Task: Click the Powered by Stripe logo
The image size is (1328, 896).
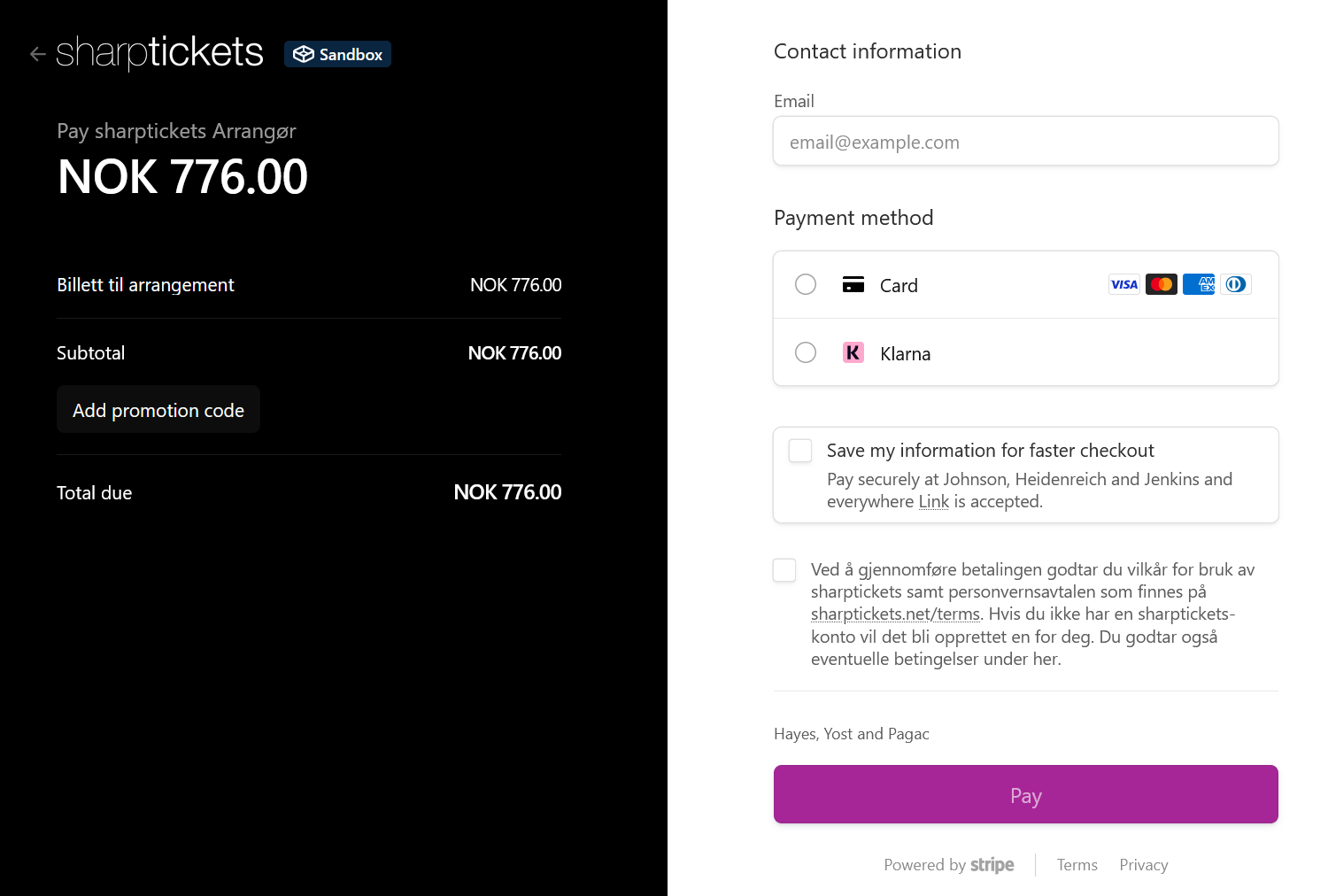Action: (x=992, y=865)
